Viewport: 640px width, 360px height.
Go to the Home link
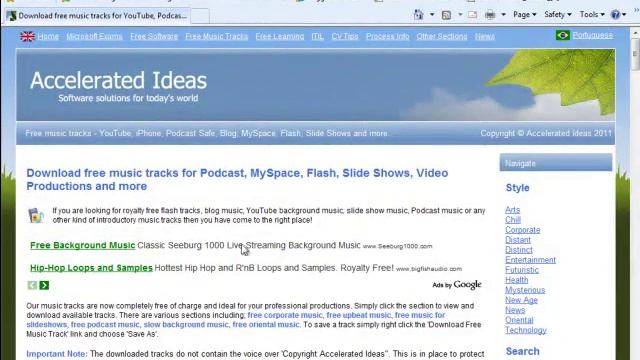[x=48, y=36]
